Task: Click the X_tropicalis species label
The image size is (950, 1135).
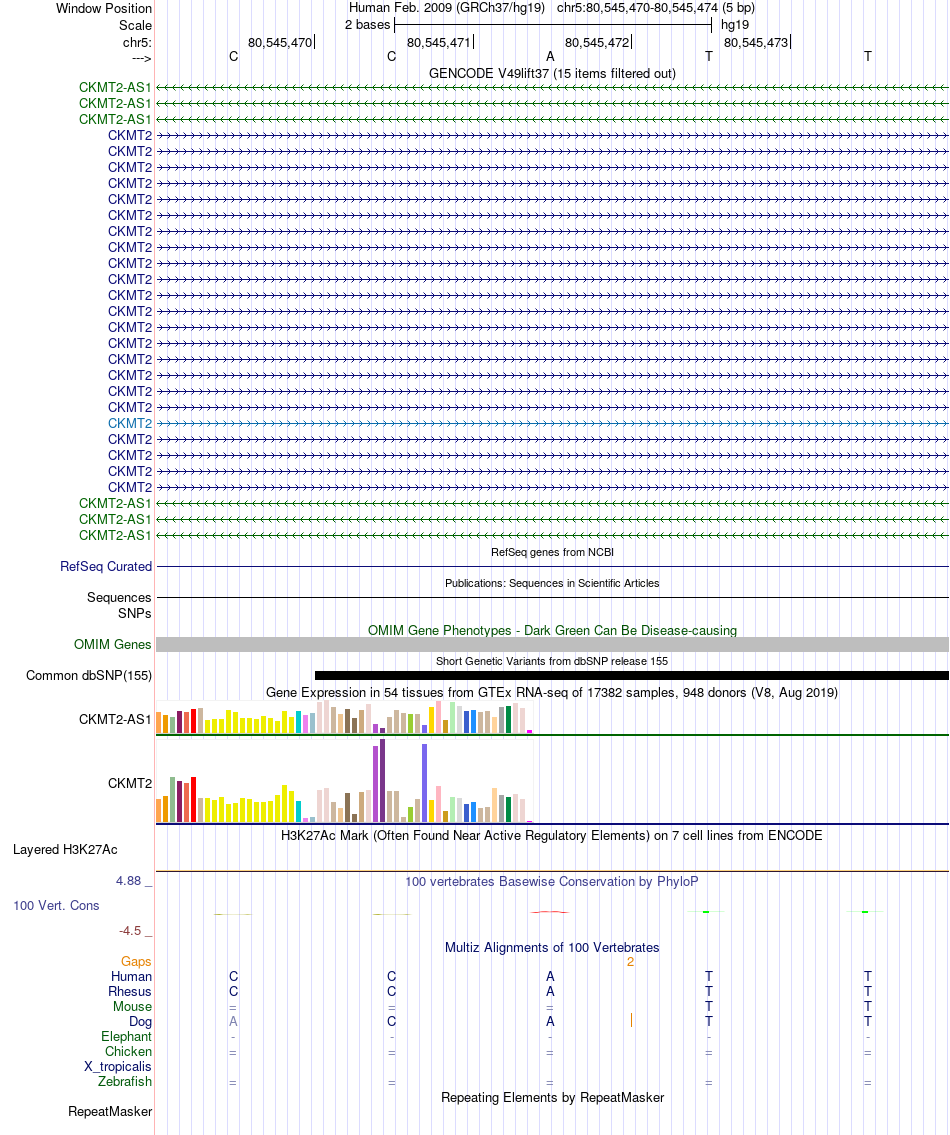Action: pyautogui.click(x=118, y=1067)
